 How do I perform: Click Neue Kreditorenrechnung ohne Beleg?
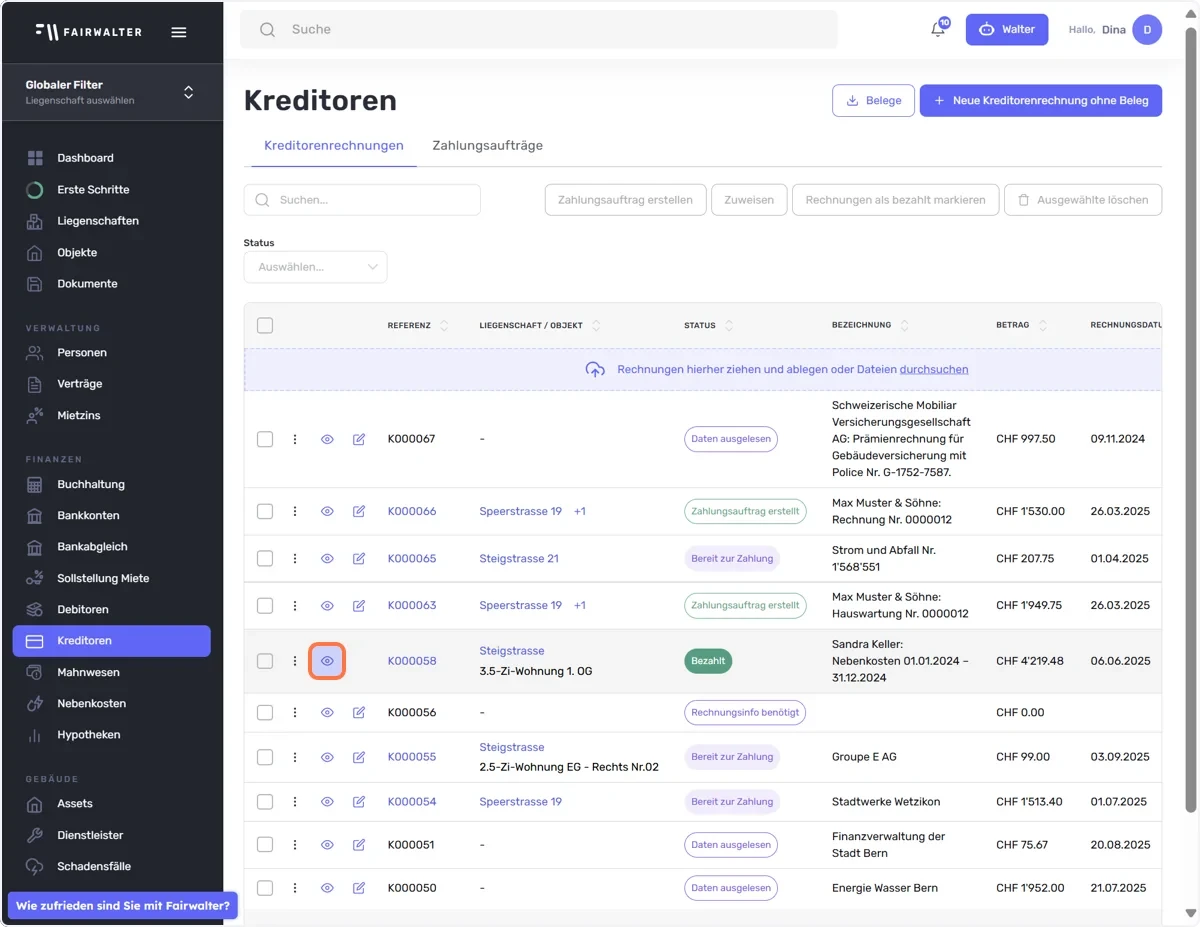click(x=1041, y=100)
